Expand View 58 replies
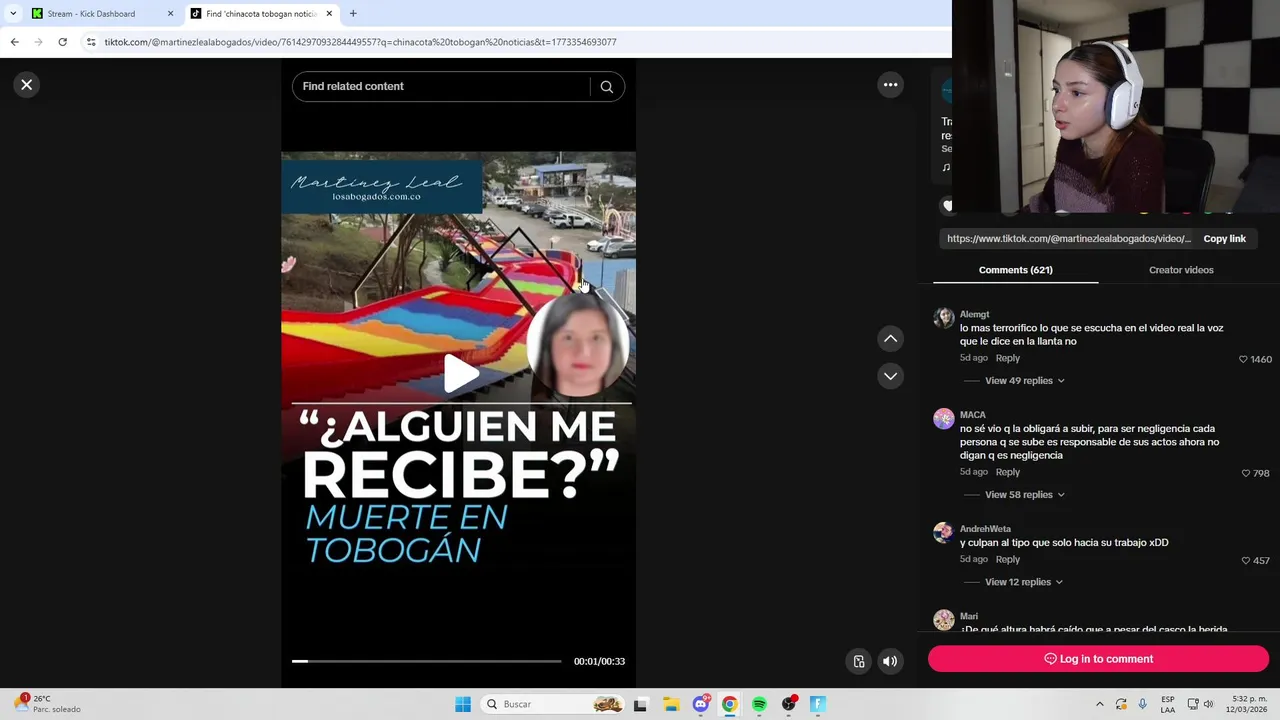 click(x=1024, y=495)
